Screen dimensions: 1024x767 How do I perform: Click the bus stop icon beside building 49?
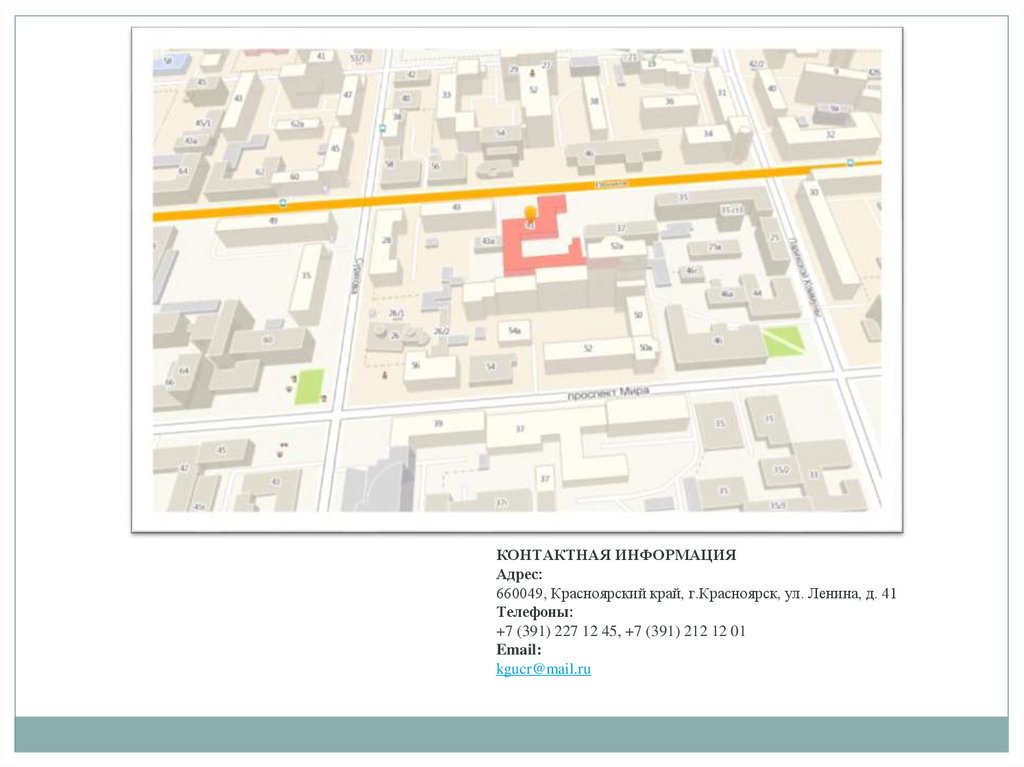tap(283, 203)
